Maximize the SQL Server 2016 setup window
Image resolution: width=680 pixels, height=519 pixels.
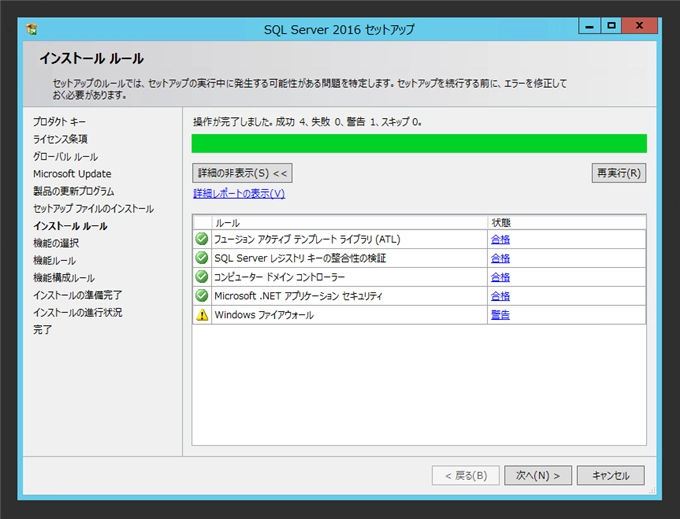(611, 26)
